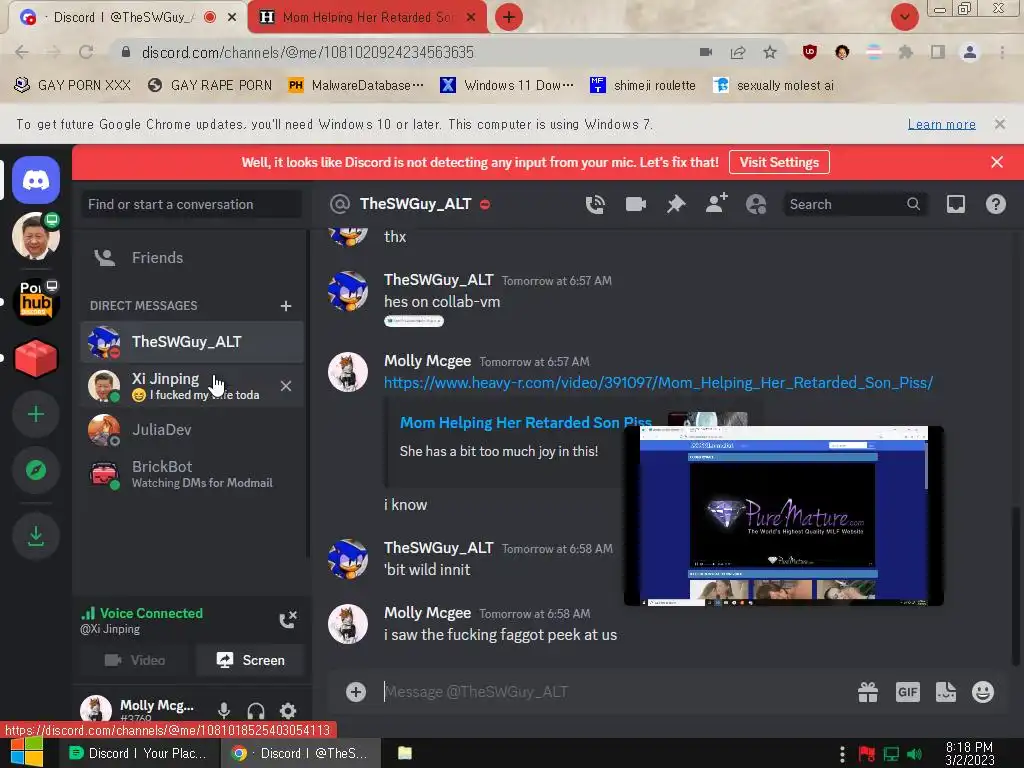The width and height of the screenshot is (1024, 768).
Task: Focus the Find or start a conversation box
Action: (191, 204)
